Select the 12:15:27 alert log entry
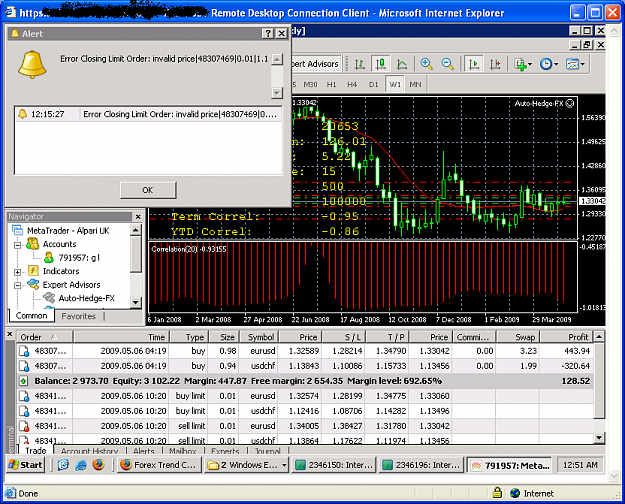Screen dimensions: 625x504 pos(148,114)
